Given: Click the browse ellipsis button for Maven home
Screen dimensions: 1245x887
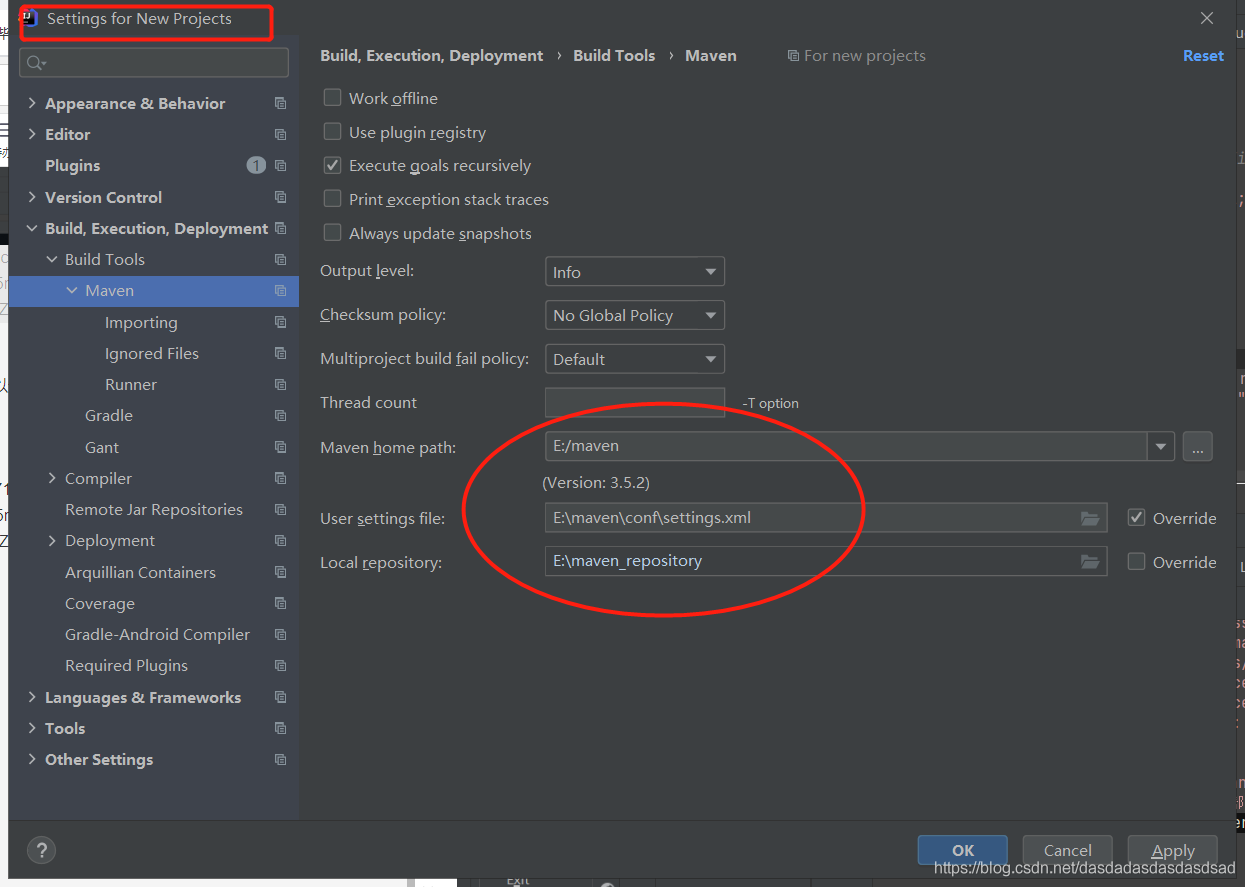Looking at the screenshot, I should pyautogui.click(x=1197, y=447).
